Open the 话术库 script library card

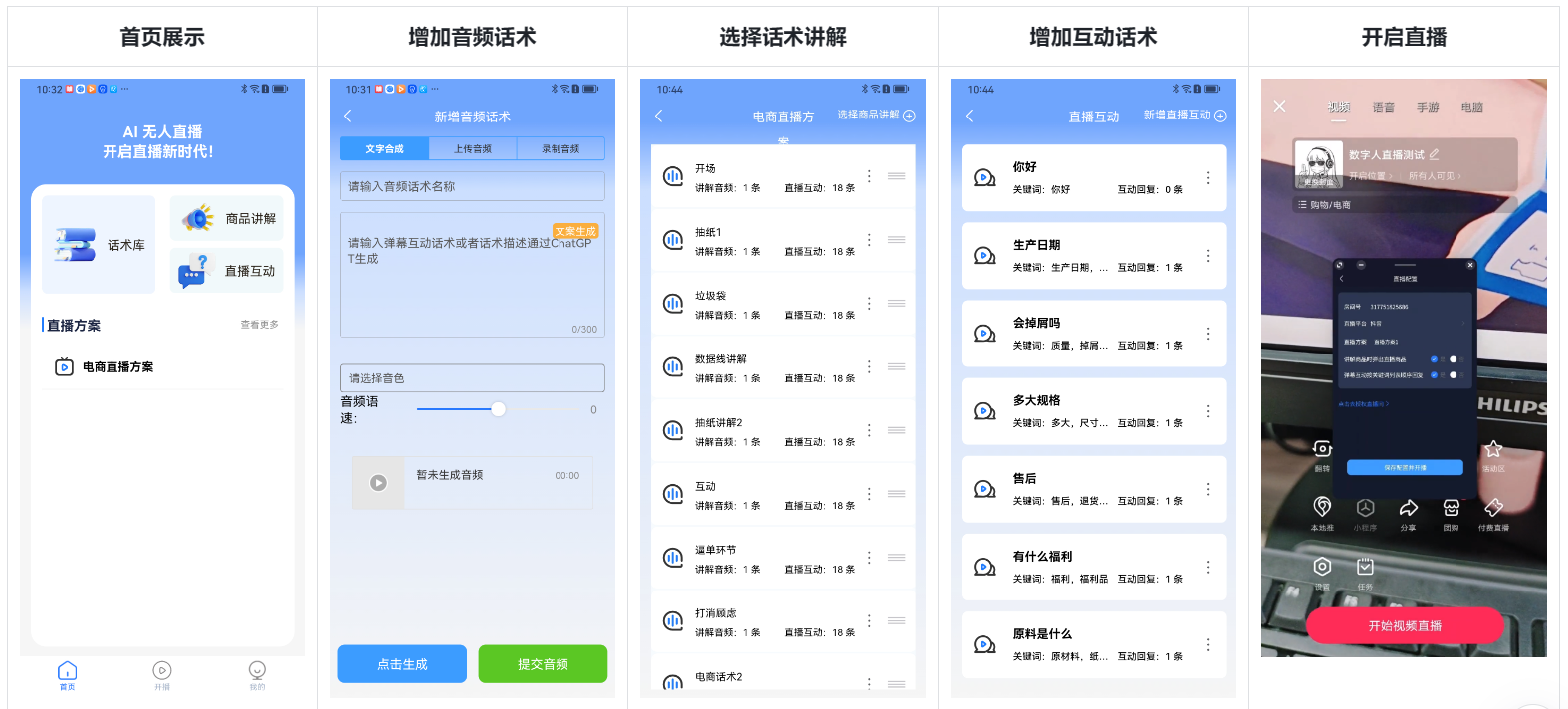99,244
